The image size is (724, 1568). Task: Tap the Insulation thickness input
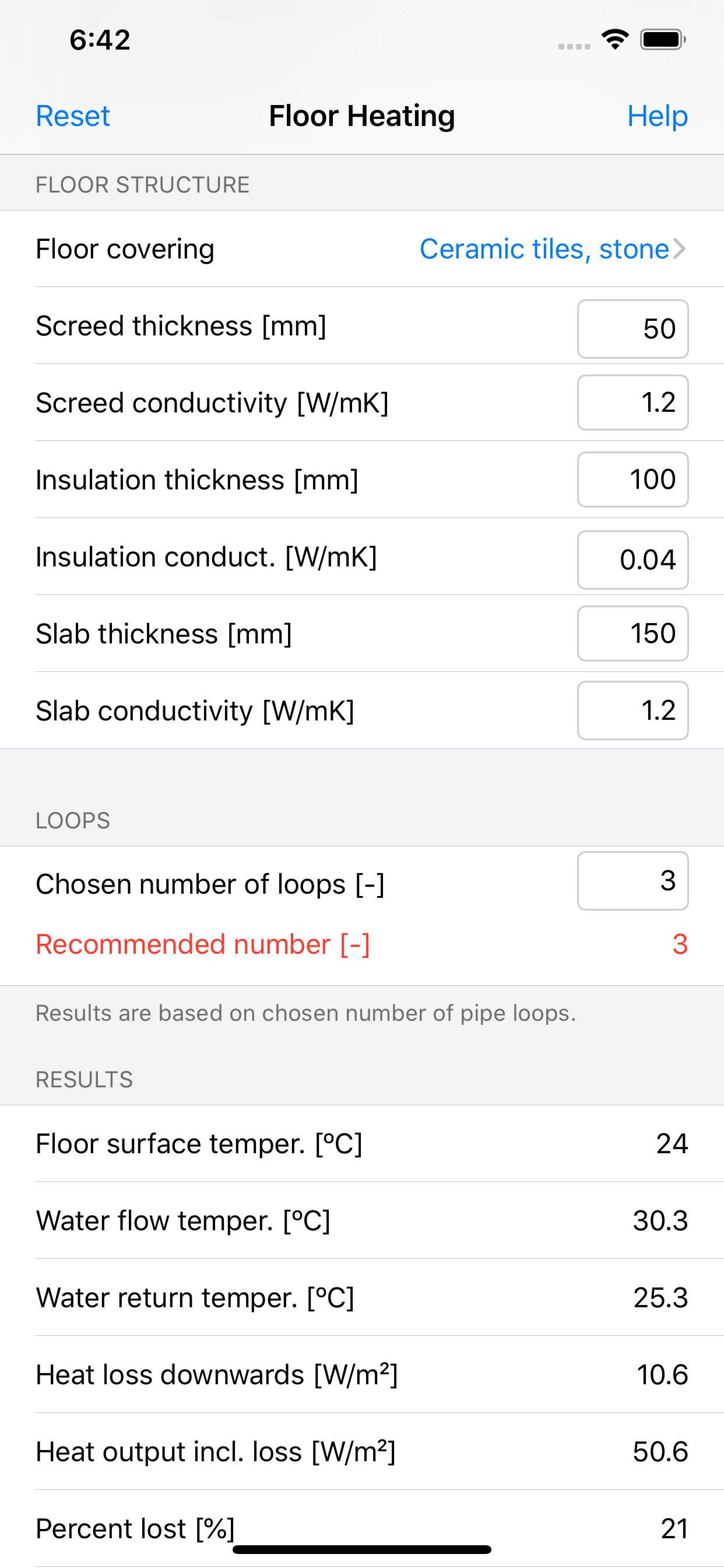coord(632,480)
